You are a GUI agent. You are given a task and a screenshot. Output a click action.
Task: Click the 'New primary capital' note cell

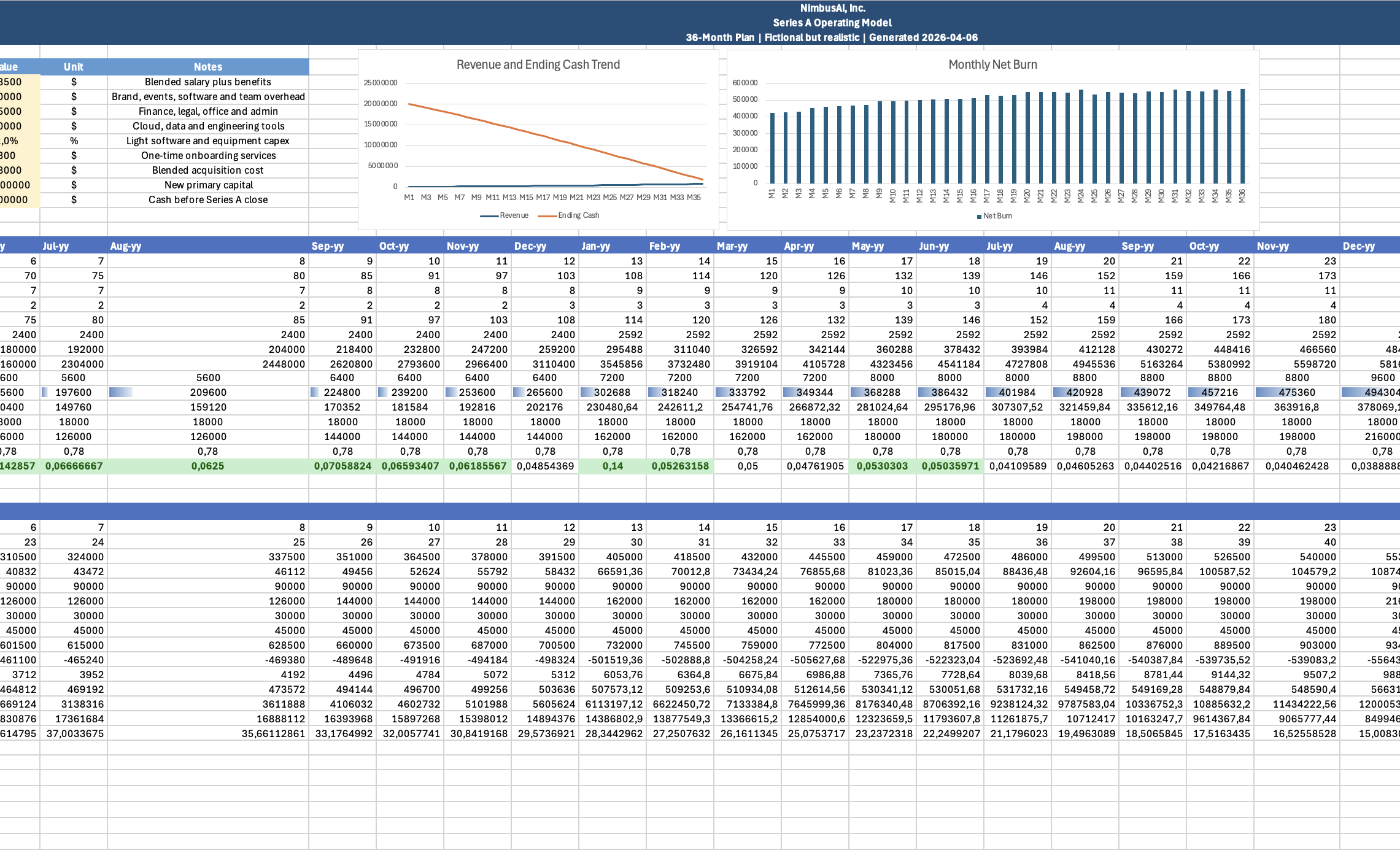pyautogui.click(x=208, y=185)
